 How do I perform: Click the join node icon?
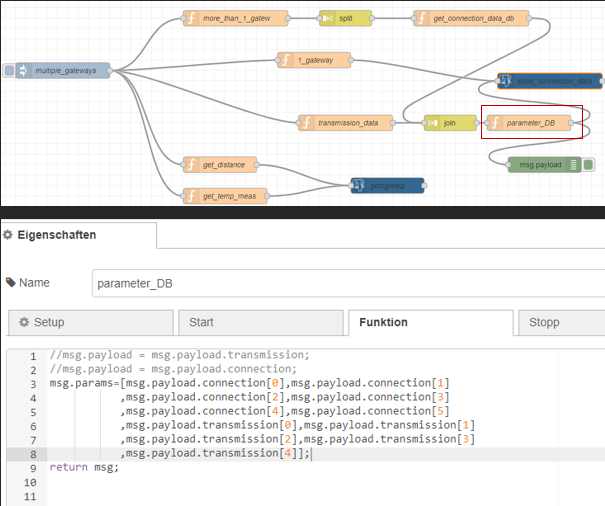432,123
